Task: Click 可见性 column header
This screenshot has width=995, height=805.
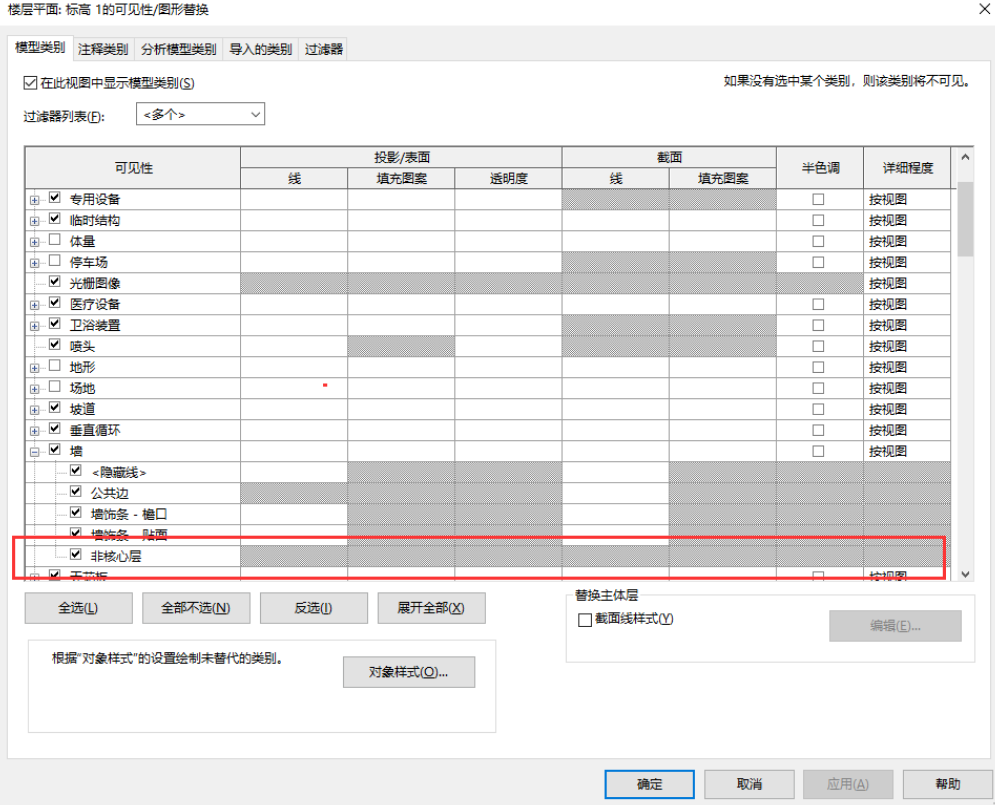Action: [x=133, y=168]
